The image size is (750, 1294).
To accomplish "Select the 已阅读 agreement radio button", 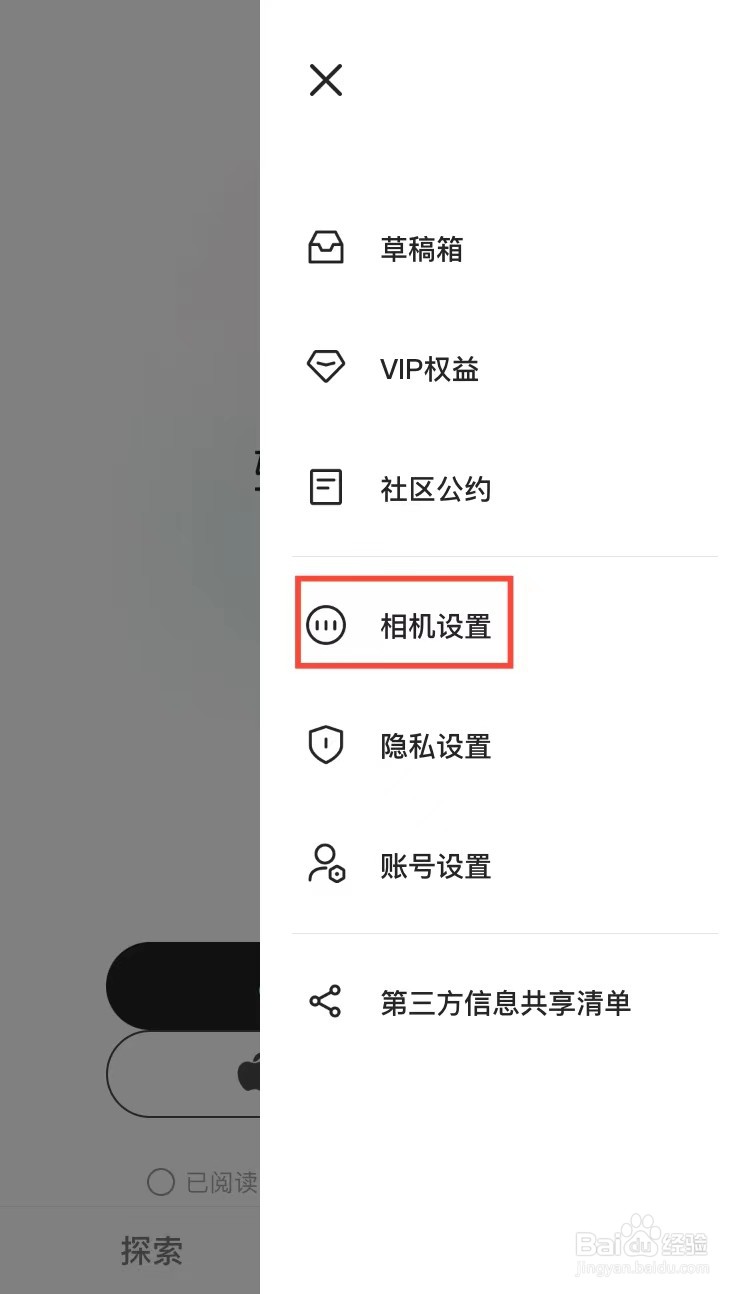I will pyautogui.click(x=161, y=1183).
